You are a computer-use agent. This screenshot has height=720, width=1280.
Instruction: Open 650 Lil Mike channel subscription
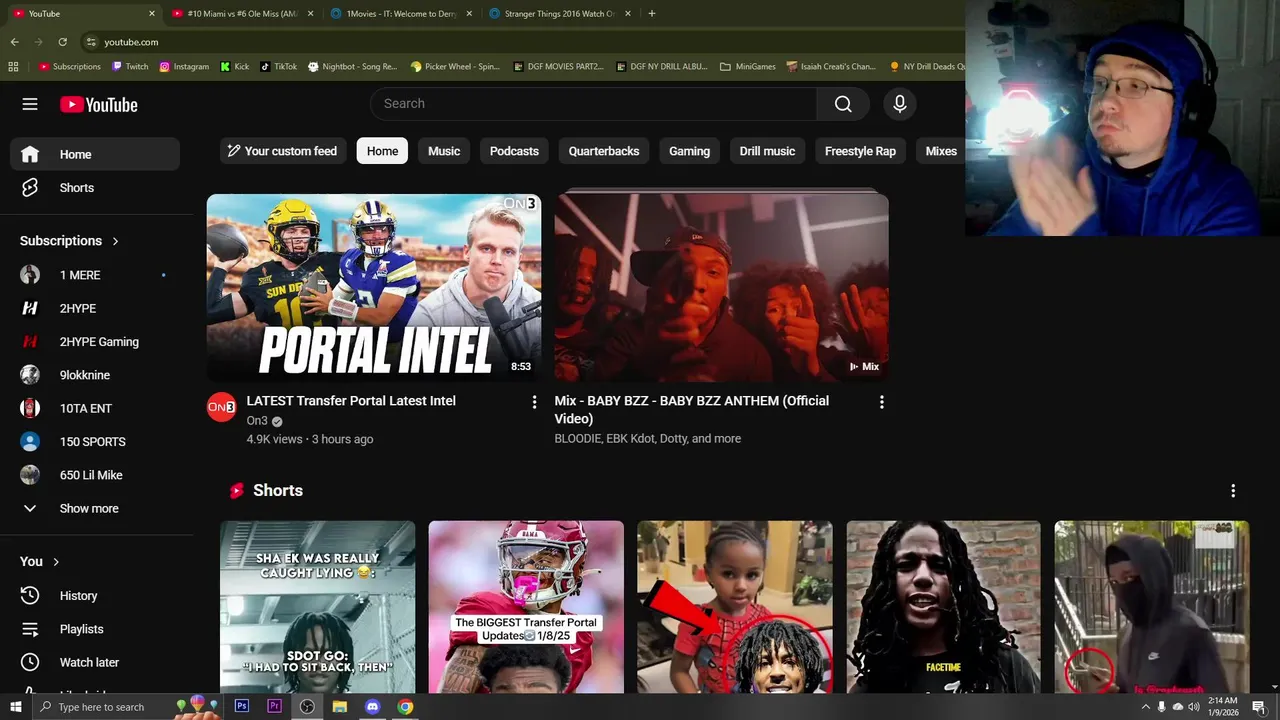[95, 475]
